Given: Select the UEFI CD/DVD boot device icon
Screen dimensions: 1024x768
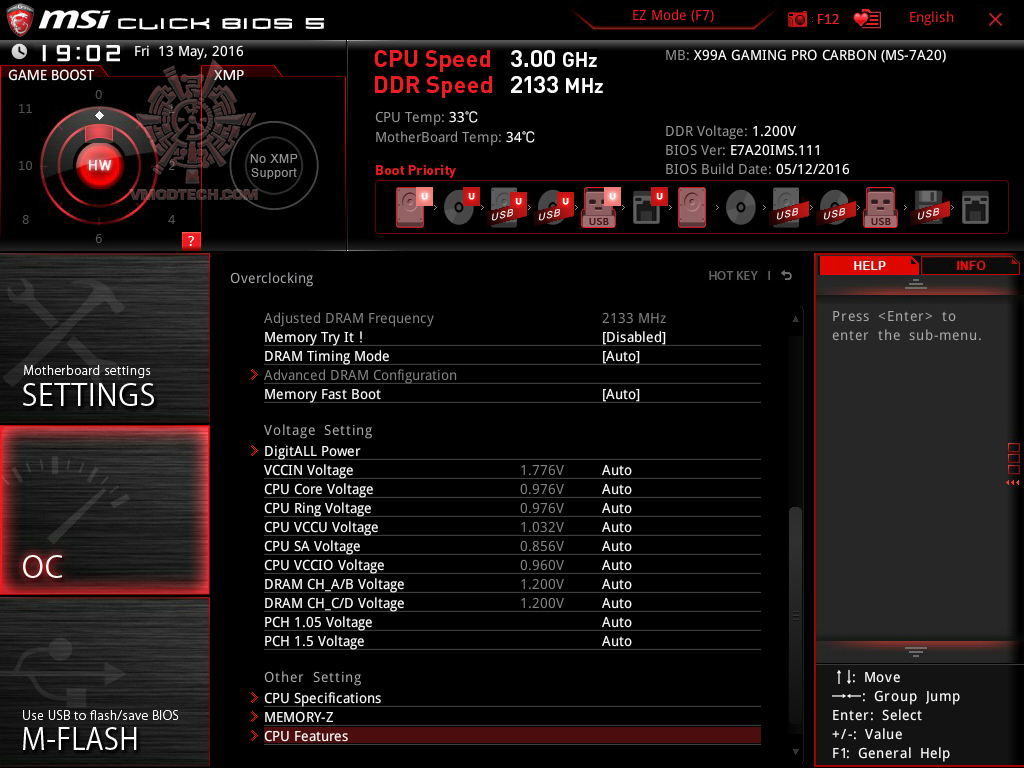Looking at the screenshot, I should (x=461, y=207).
